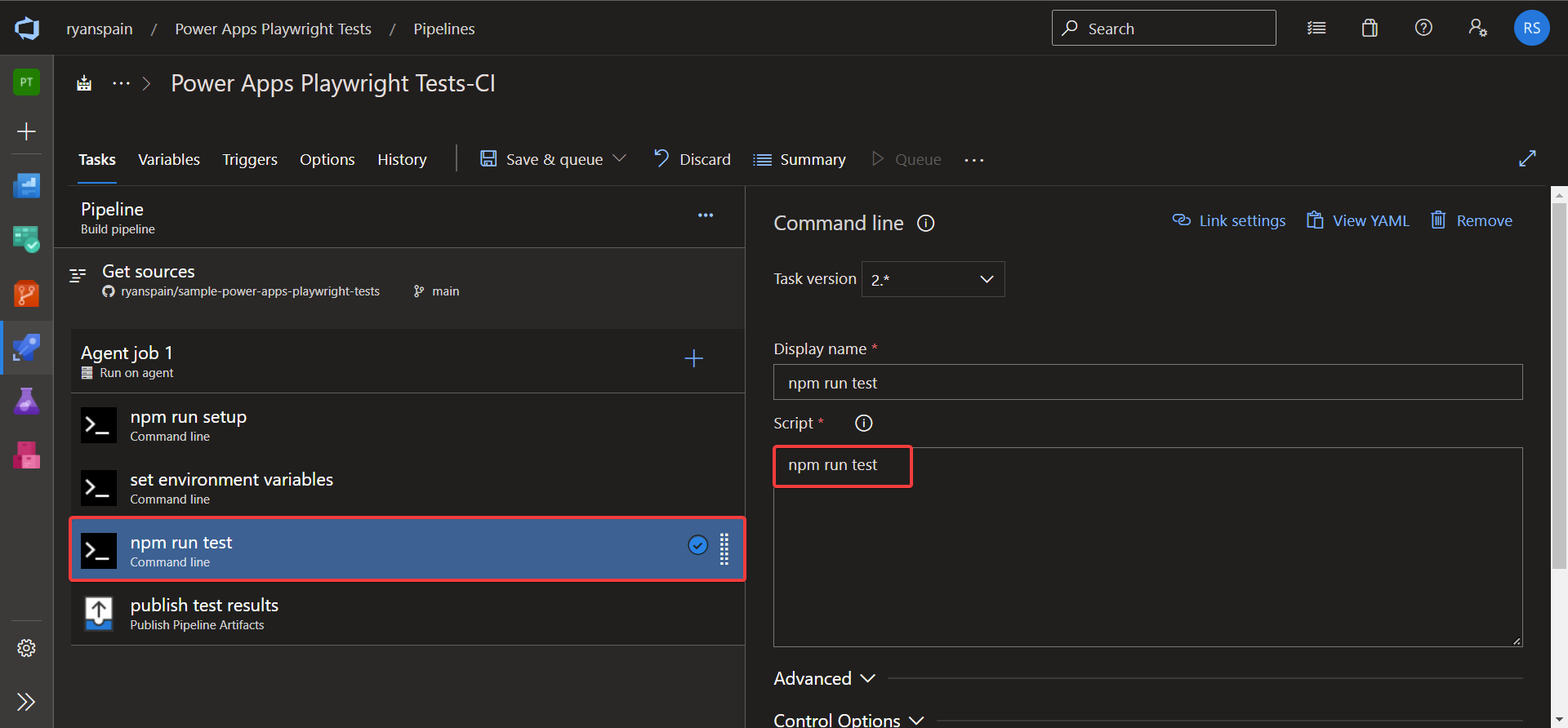Open the Save & queue dropdown arrow

(x=620, y=158)
